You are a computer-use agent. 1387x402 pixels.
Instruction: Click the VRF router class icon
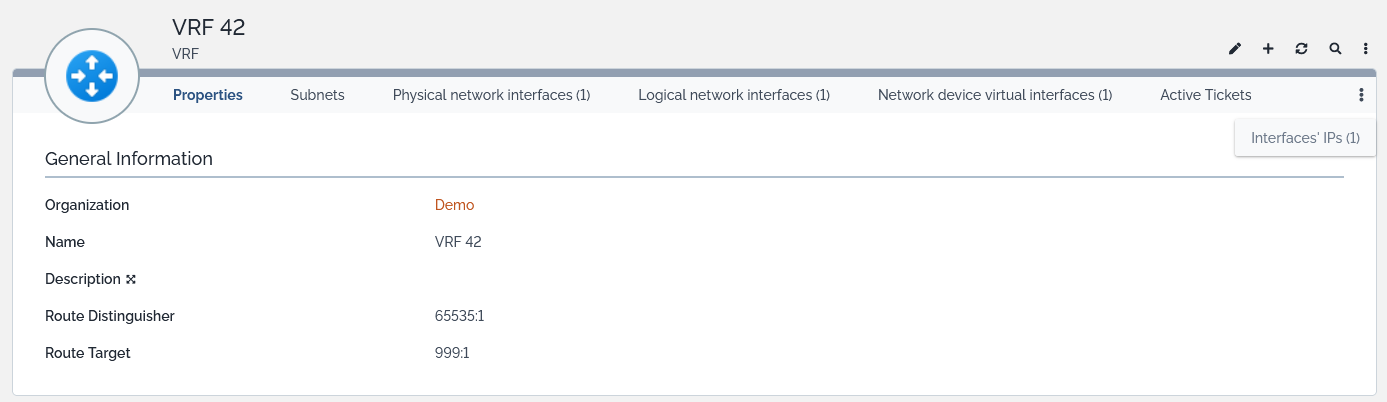click(91, 76)
